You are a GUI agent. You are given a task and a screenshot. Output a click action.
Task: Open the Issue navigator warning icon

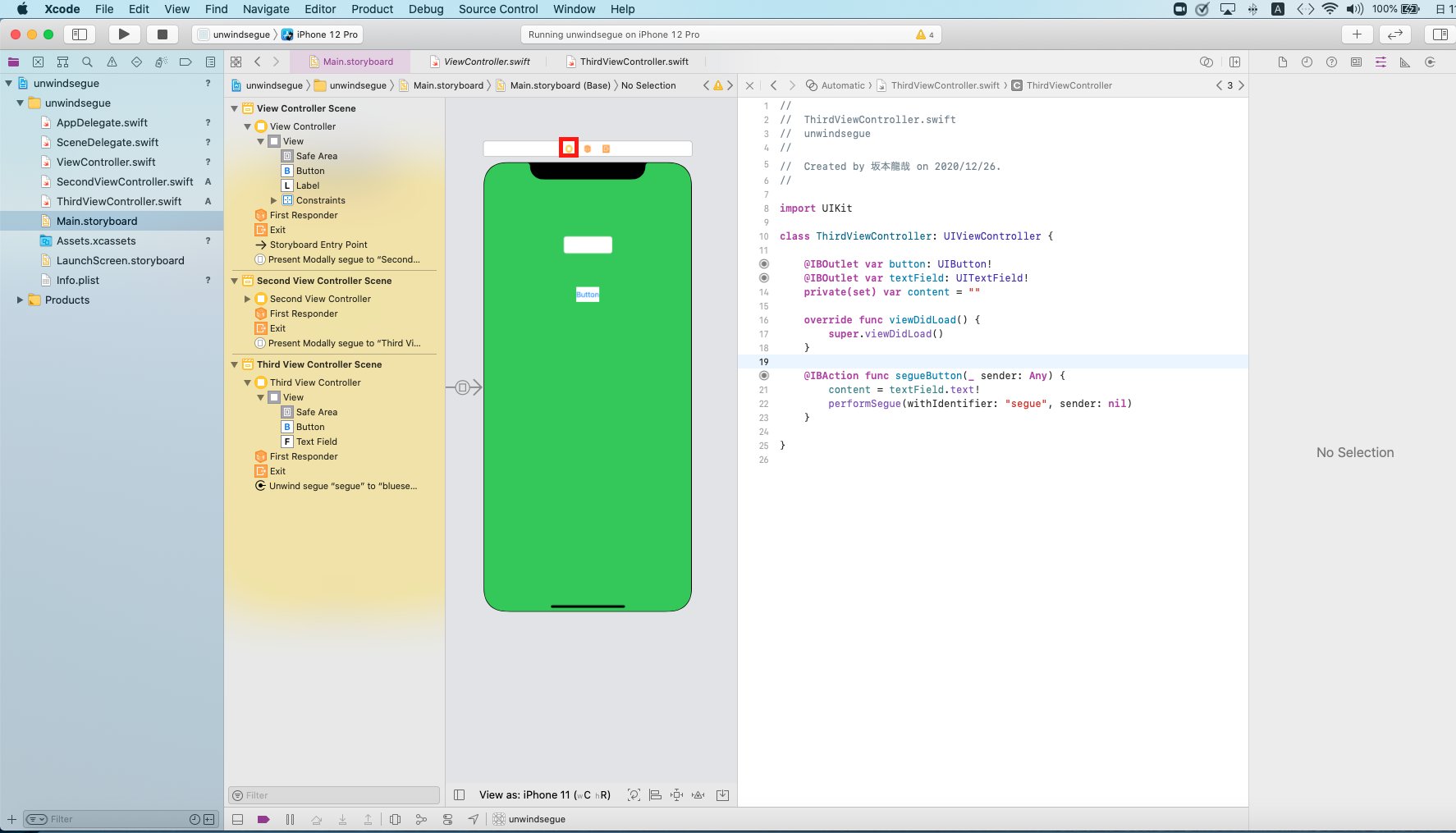click(x=112, y=62)
